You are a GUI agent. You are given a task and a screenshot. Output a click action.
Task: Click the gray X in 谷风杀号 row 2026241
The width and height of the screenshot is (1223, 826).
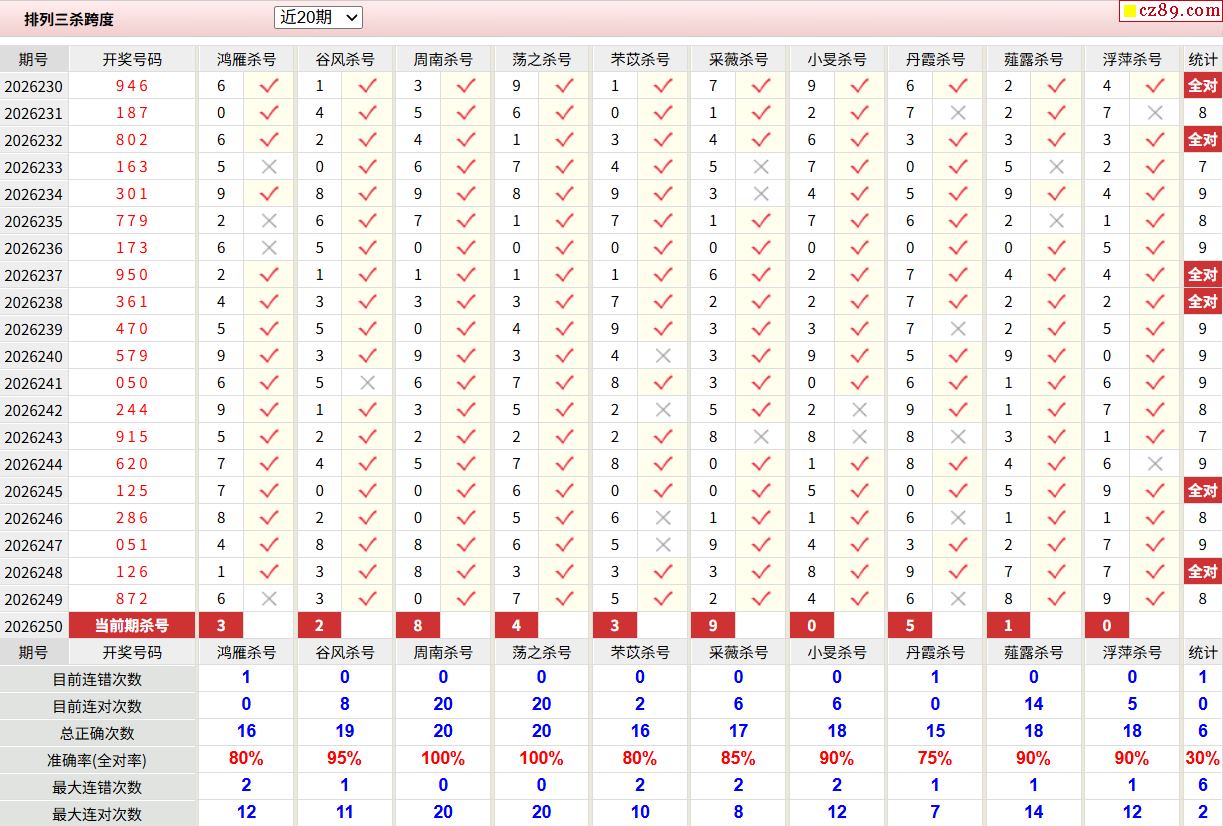(x=367, y=383)
